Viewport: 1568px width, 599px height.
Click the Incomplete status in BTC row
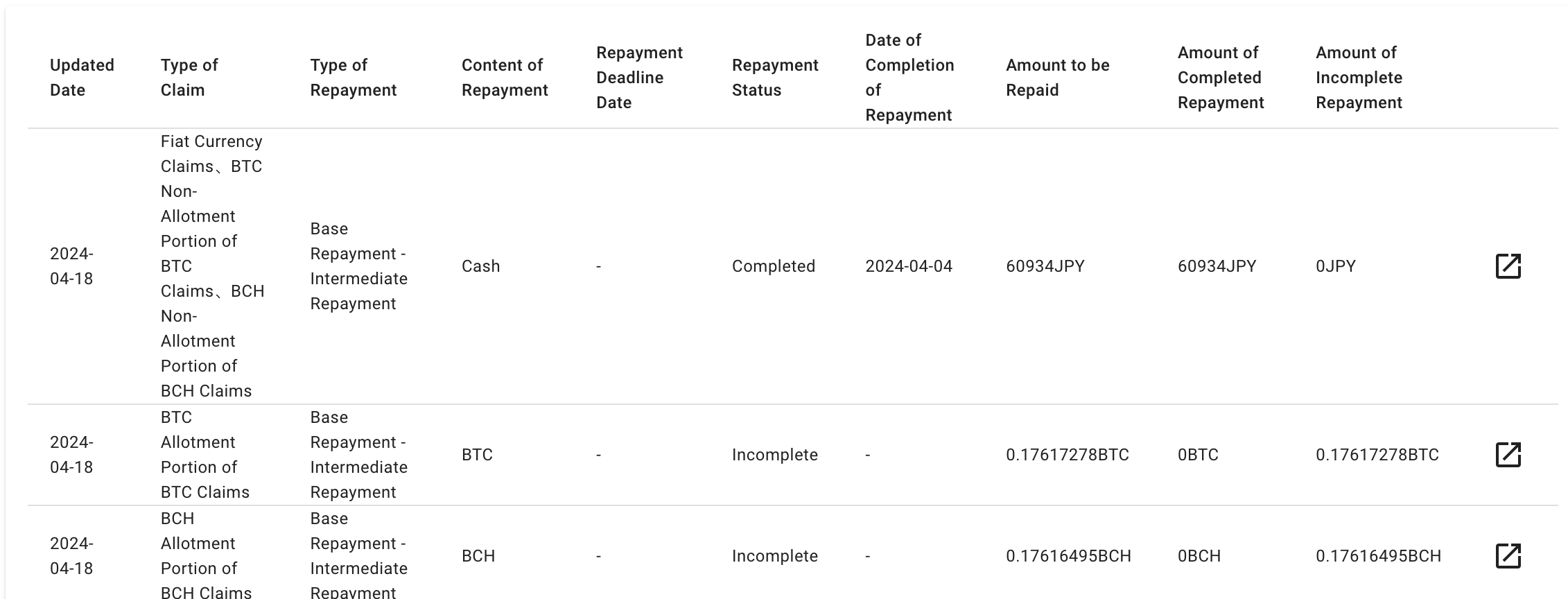click(x=774, y=455)
